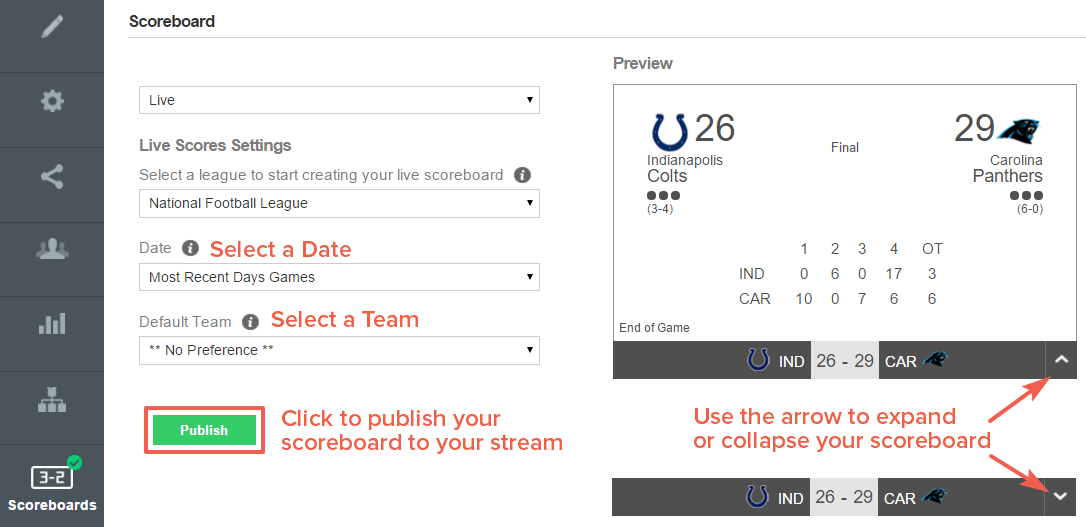Viewport: 1086px width, 527px height.
Task: Click the Carolina Panthers logo in preview
Action: [x=1018, y=130]
